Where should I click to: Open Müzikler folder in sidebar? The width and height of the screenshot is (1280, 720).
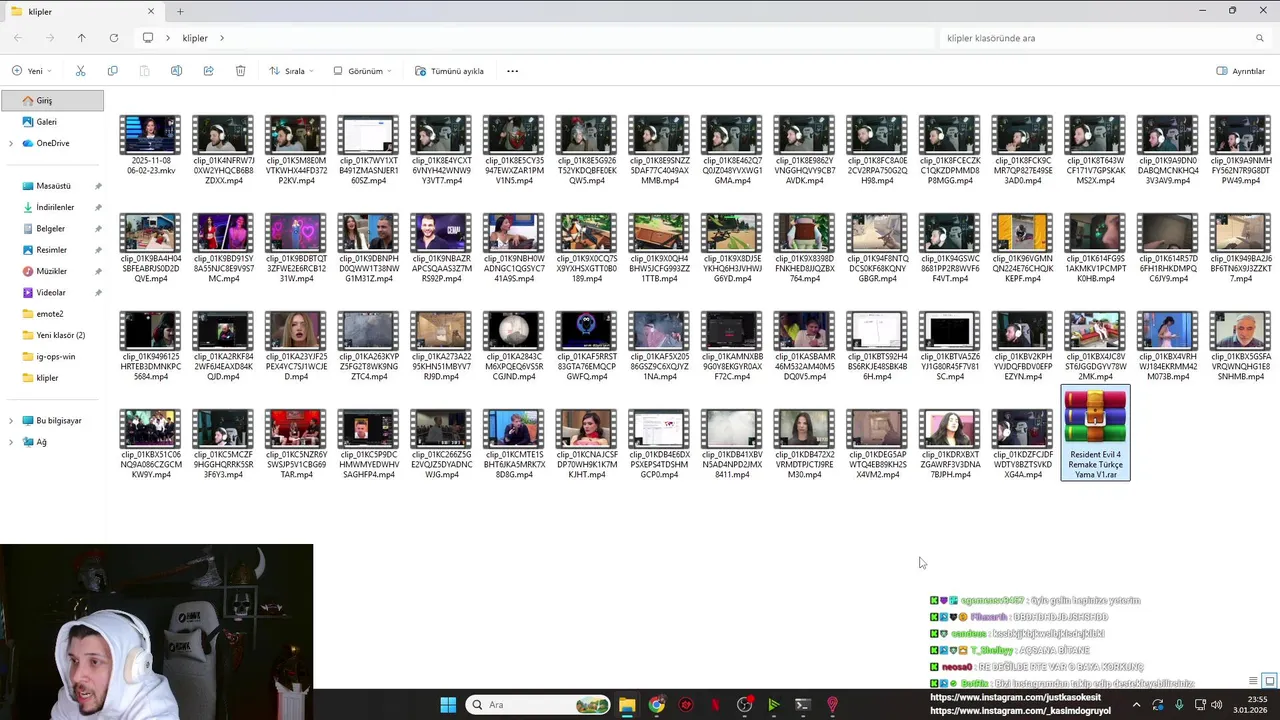pyautogui.click(x=52, y=271)
